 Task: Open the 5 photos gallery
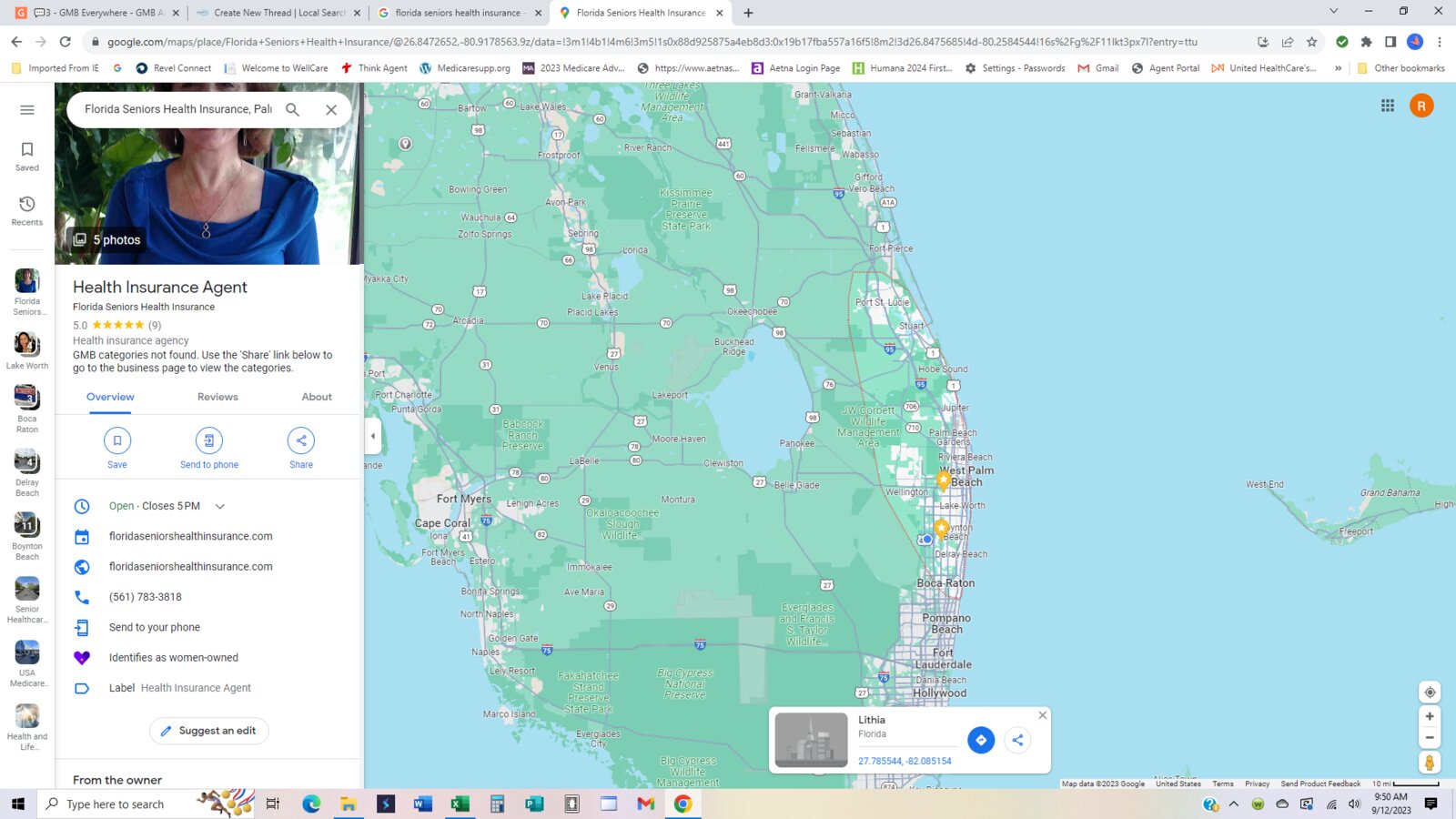107,239
